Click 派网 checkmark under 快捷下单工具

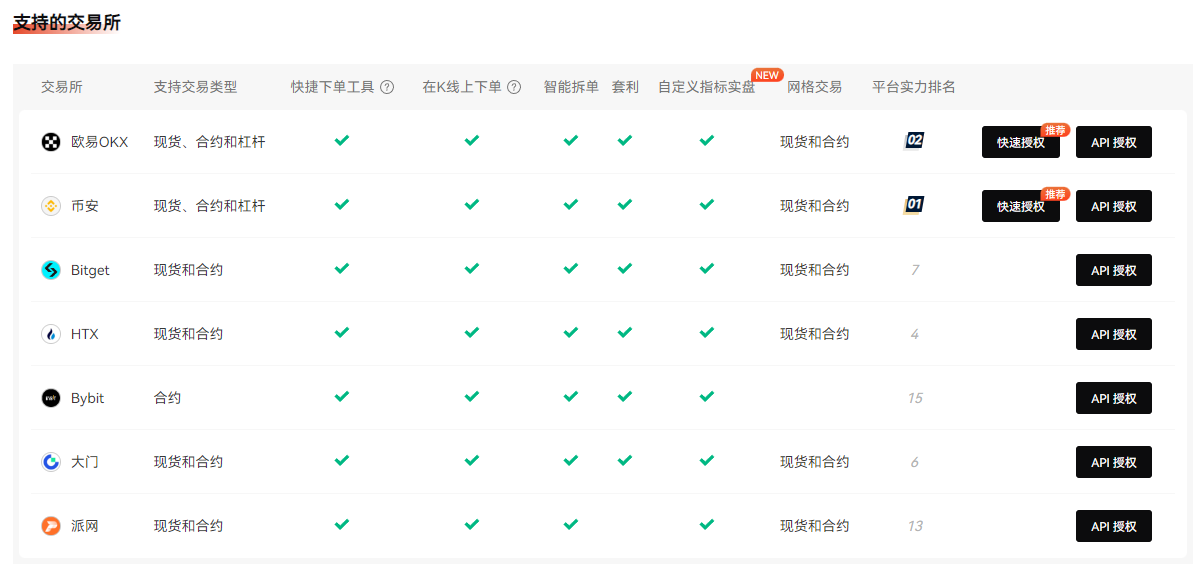coord(342,525)
